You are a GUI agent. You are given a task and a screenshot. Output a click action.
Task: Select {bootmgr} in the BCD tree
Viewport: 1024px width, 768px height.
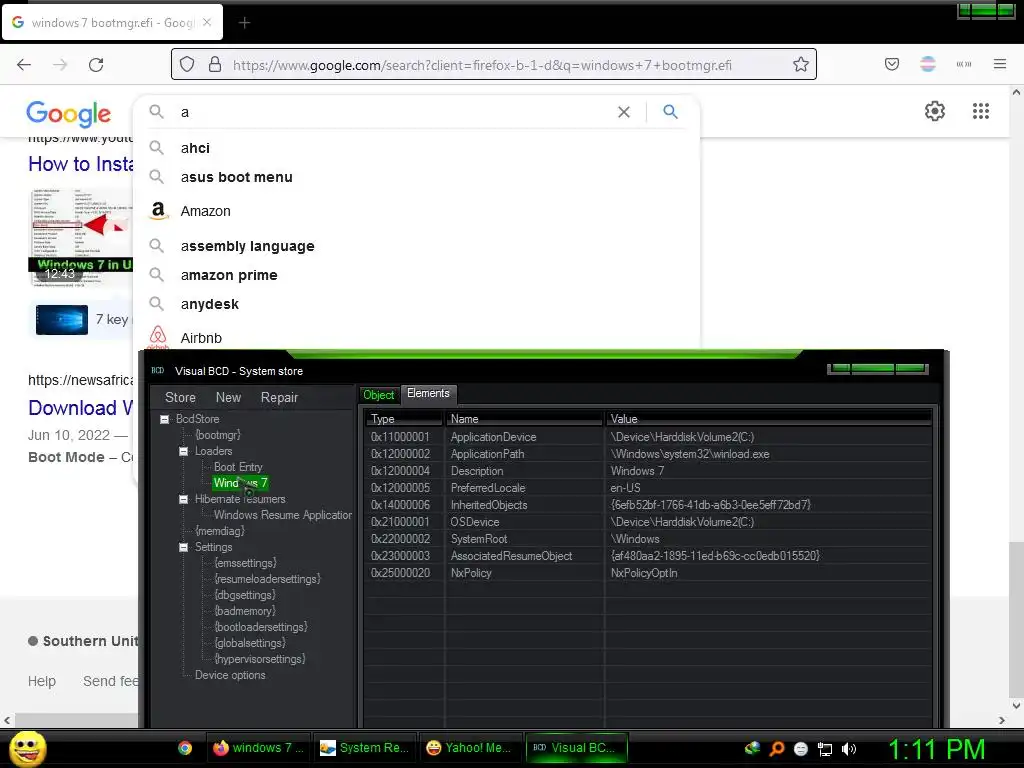tap(218, 435)
